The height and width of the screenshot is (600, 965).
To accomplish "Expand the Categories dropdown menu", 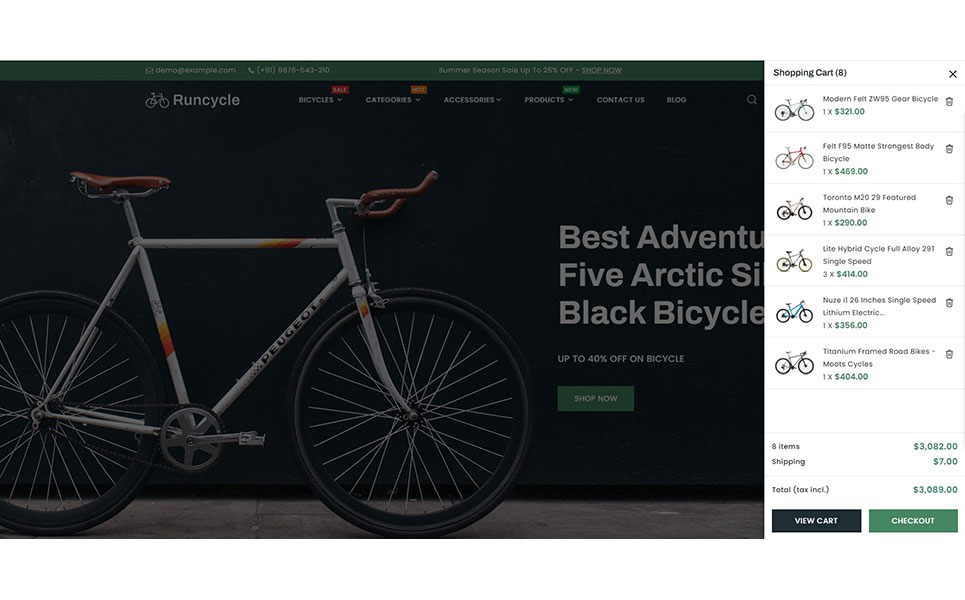I will click(393, 100).
